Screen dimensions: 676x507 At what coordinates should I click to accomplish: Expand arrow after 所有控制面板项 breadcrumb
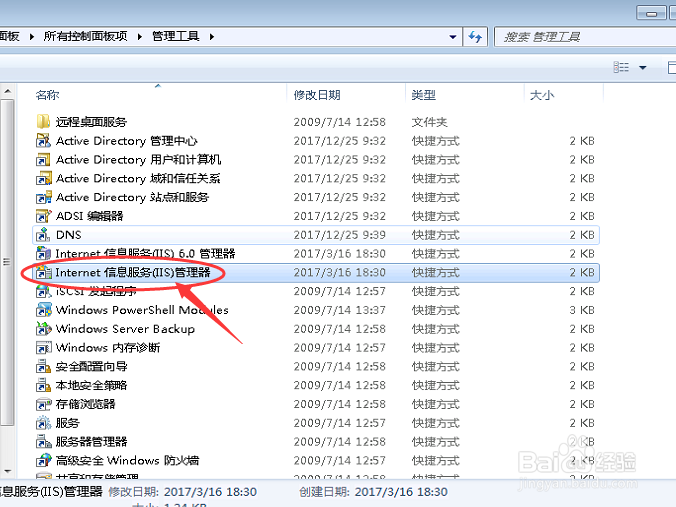[x=140, y=37]
